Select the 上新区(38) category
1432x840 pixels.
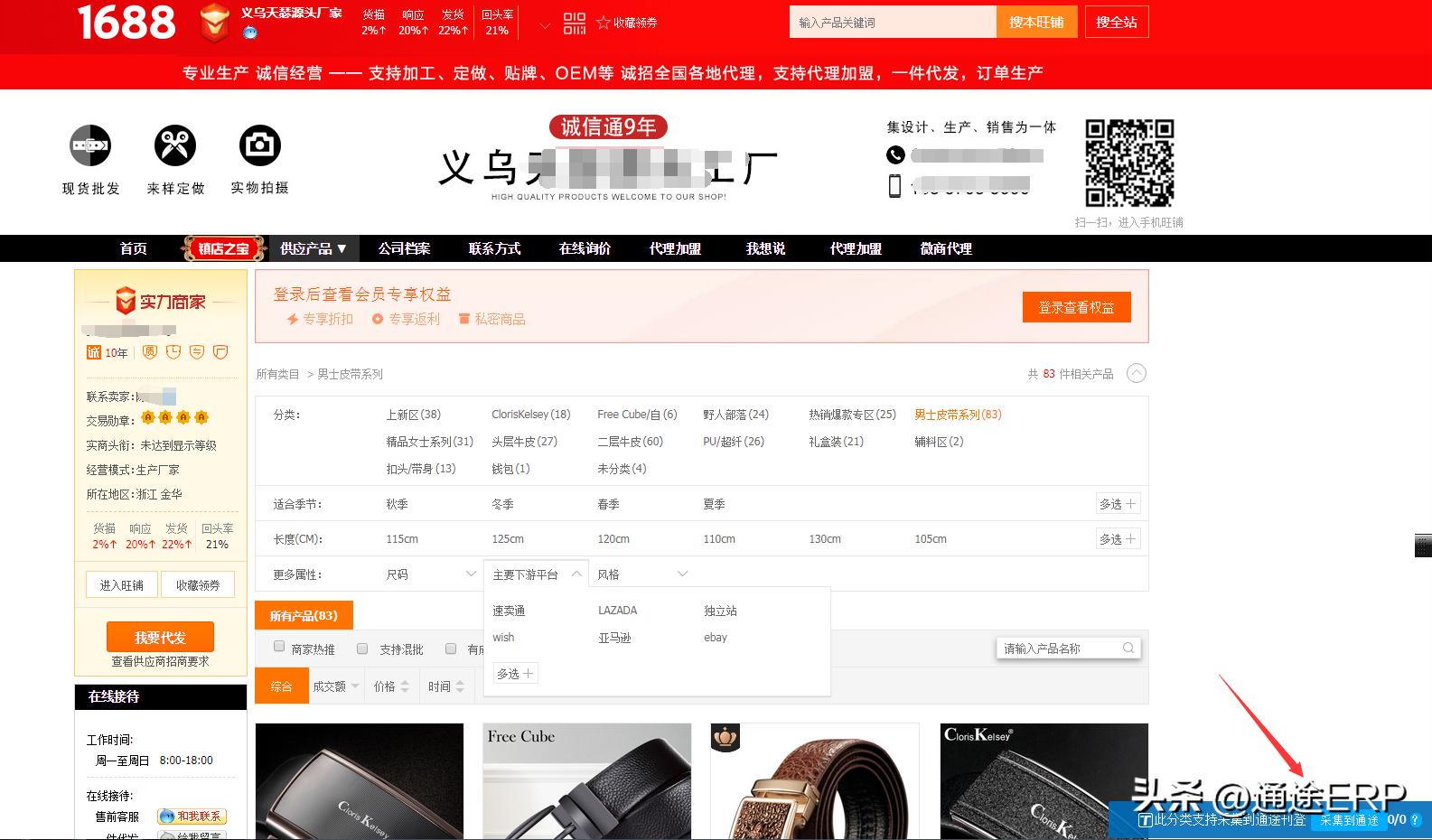point(413,415)
